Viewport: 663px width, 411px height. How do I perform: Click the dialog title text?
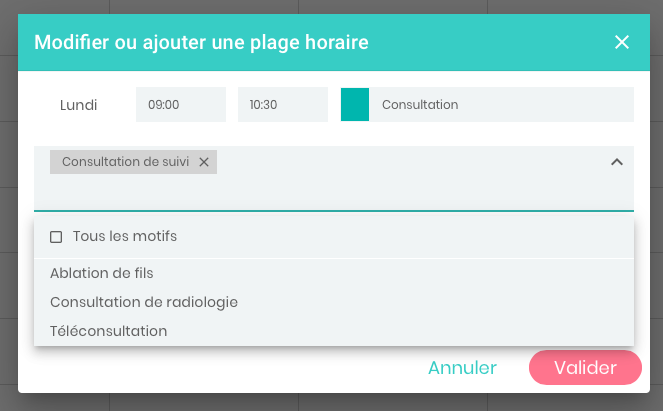pyautogui.click(x=201, y=42)
